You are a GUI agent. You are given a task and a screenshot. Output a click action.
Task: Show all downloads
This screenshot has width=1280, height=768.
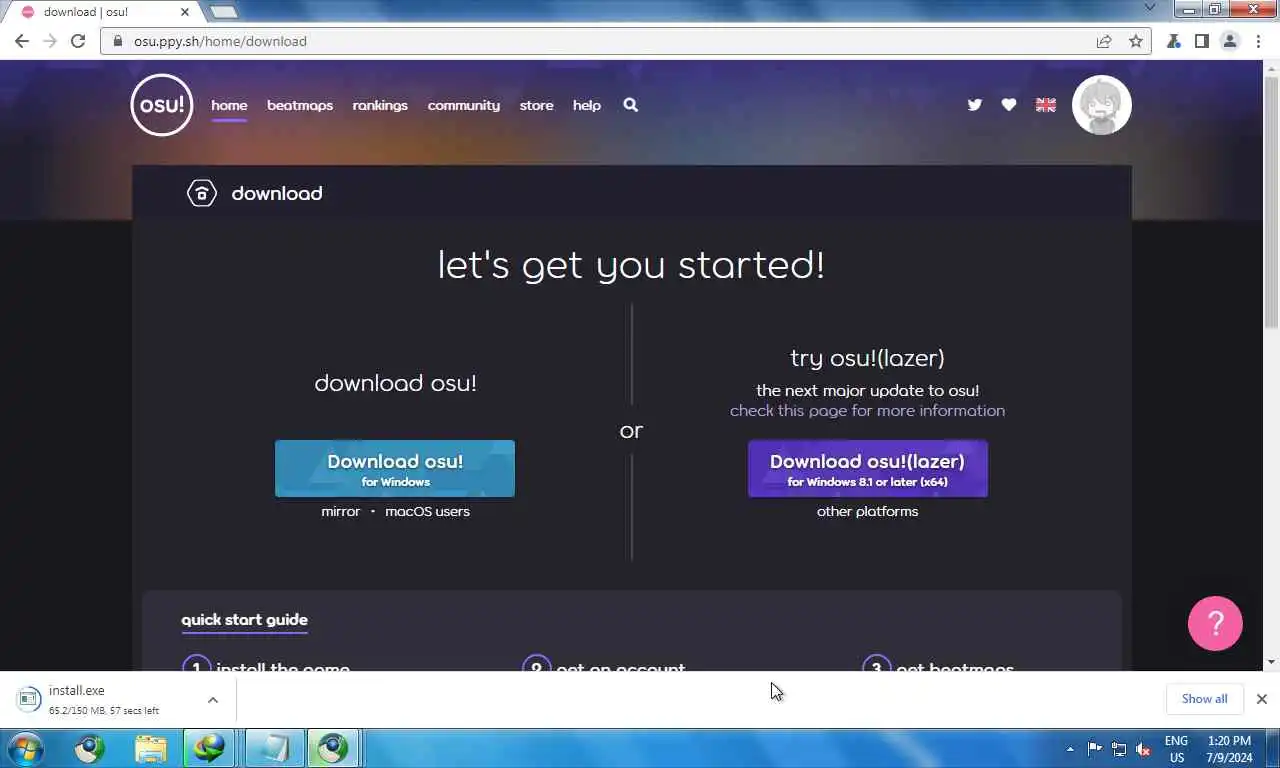pyautogui.click(x=1204, y=699)
